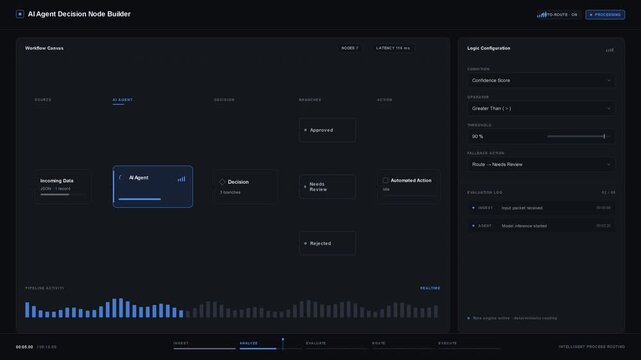The height and width of the screenshot is (360, 641).
Task: Select the Incoming Data node
Action: tap(63, 187)
